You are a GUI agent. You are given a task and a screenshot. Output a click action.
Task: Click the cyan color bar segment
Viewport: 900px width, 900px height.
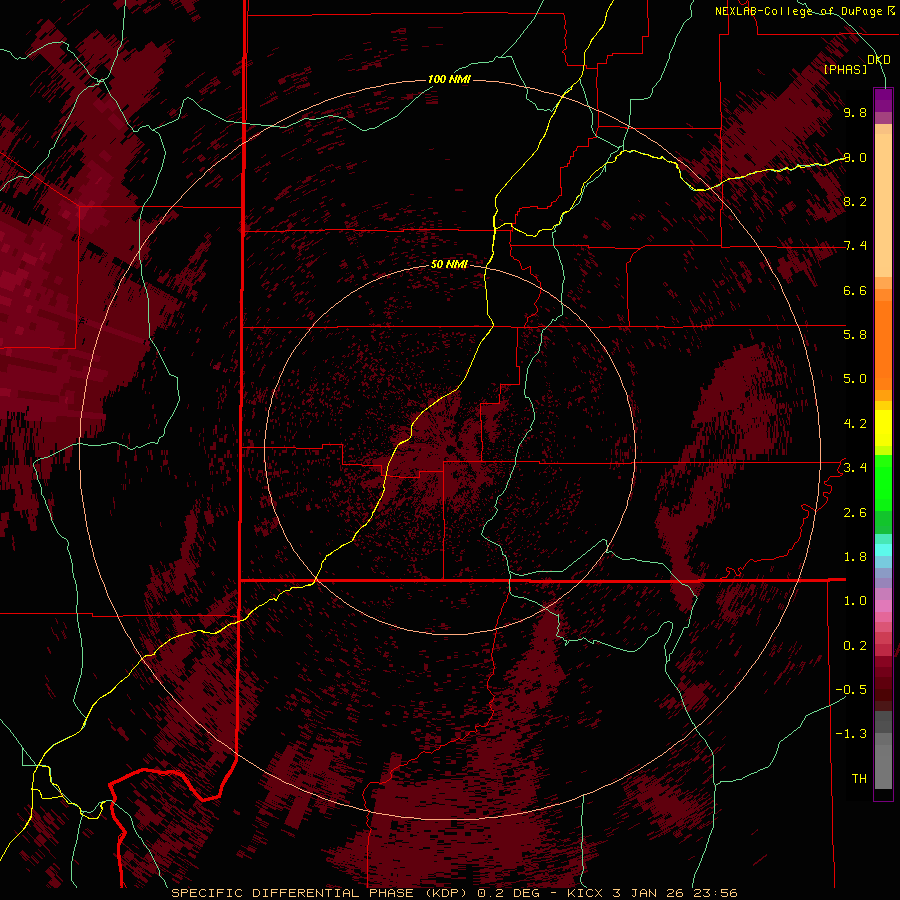(883, 550)
